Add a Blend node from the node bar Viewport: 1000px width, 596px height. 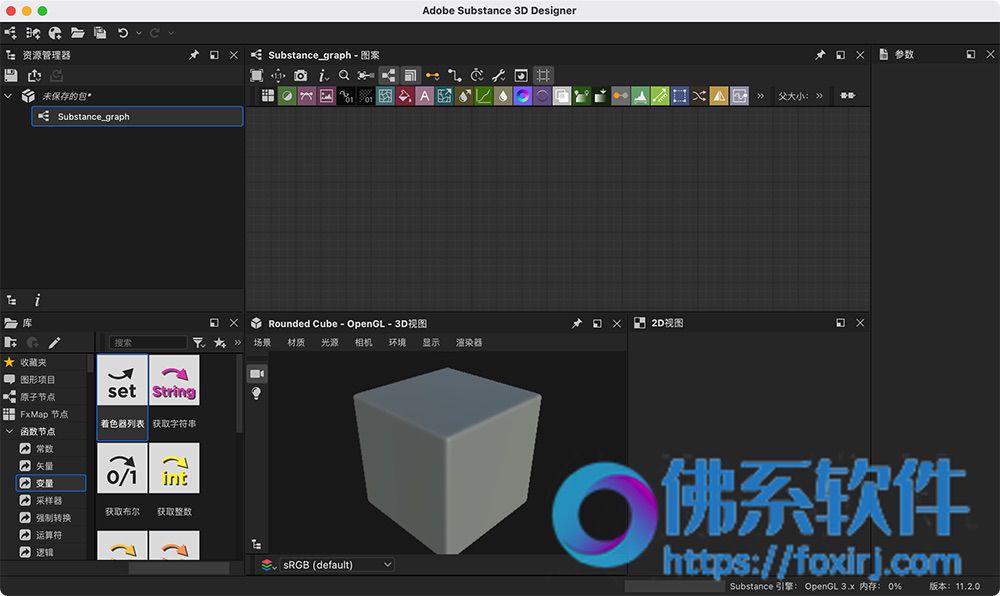click(562, 96)
